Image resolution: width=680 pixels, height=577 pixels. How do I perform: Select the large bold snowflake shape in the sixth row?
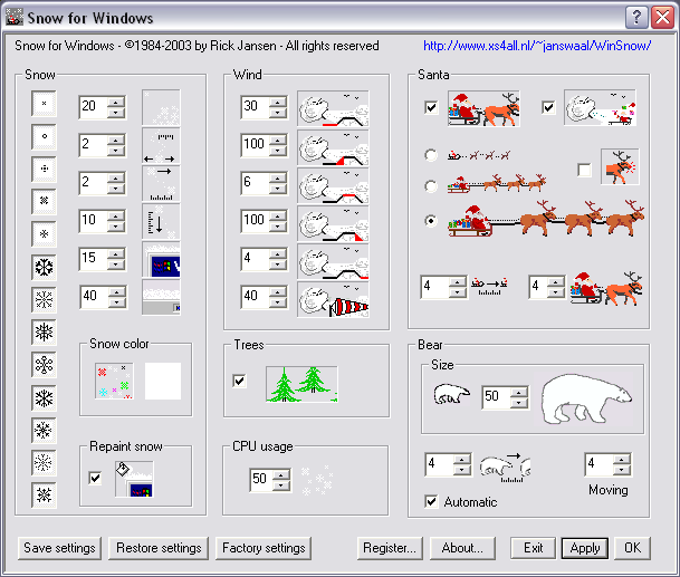pos(44,267)
